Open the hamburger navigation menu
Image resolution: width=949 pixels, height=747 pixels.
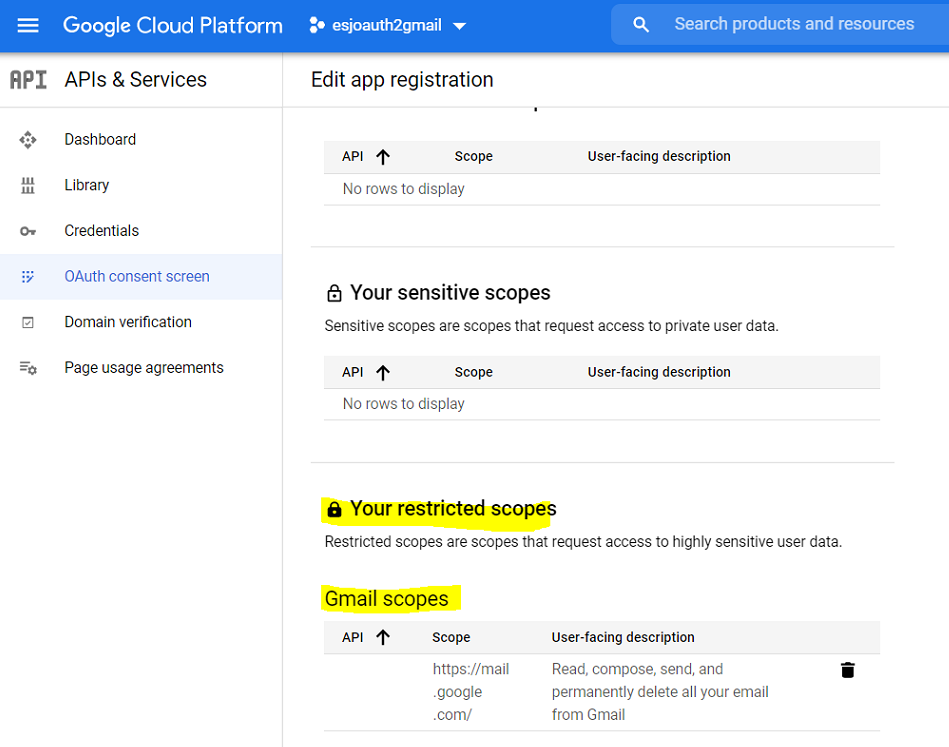(x=28, y=25)
